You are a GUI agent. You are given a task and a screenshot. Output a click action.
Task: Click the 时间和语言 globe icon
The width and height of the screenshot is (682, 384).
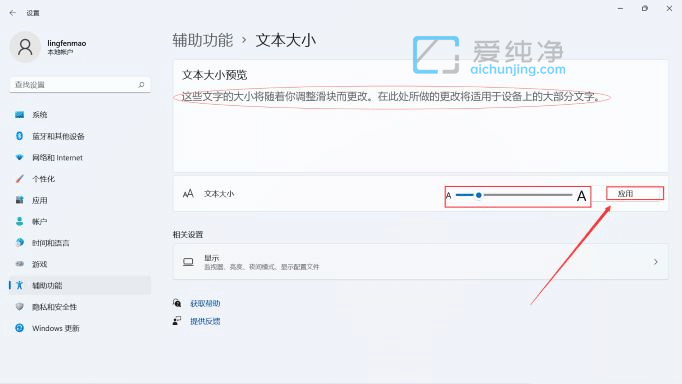[20, 243]
